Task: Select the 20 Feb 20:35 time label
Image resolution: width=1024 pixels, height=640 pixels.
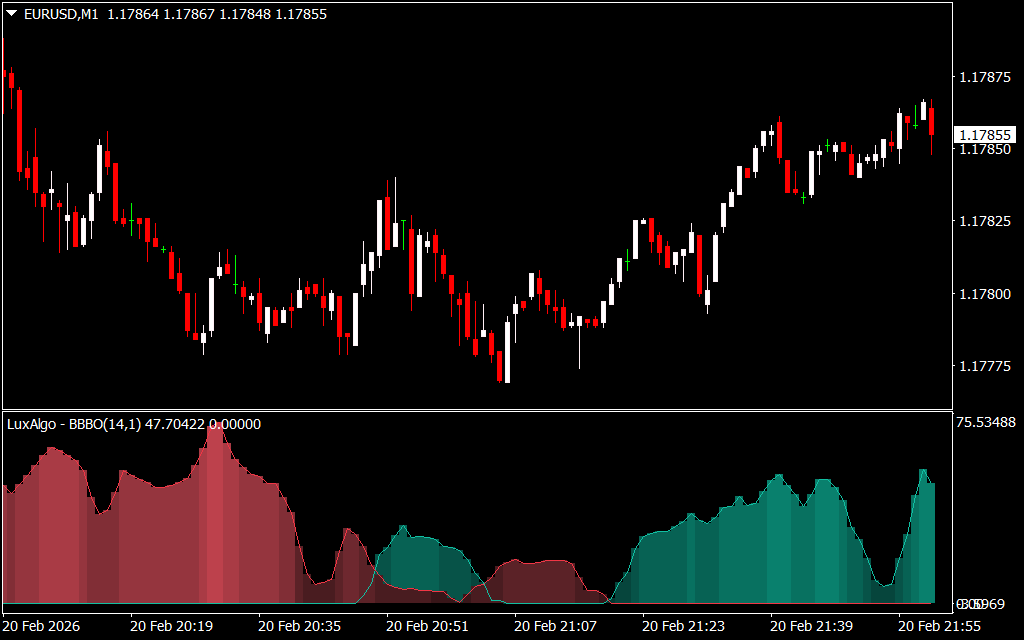Action: (299, 625)
